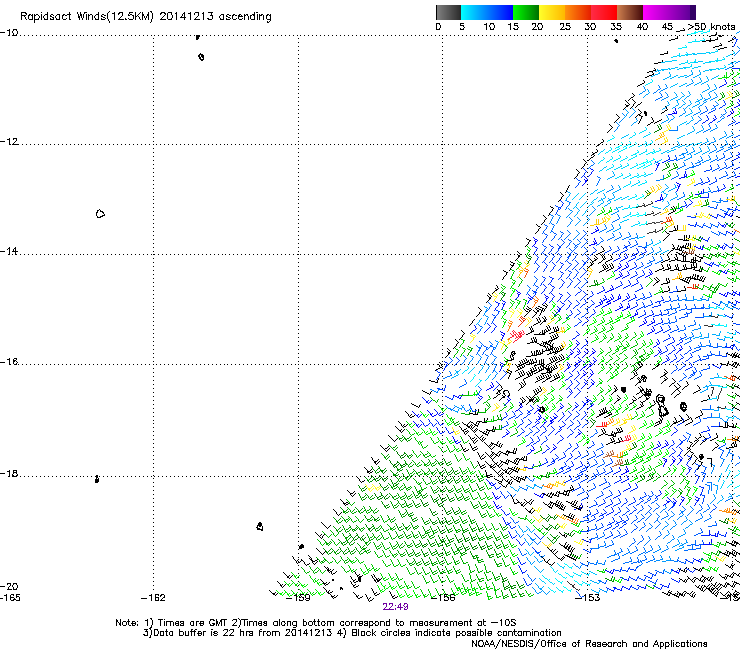The height and width of the screenshot is (650, 740).
Task: Click the title text 'Rapidscat Winds(12.5KM)'
Action: (x=86, y=17)
